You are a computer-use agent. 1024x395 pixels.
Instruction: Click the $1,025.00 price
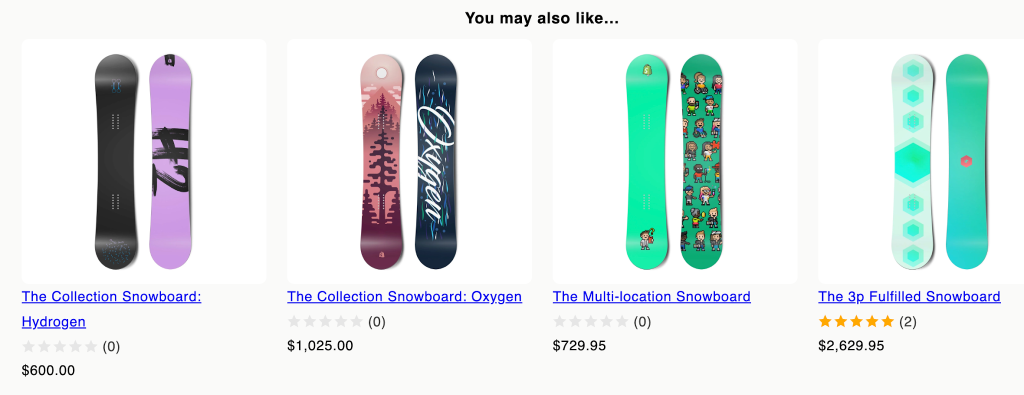pyautogui.click(x=320, y=346)
